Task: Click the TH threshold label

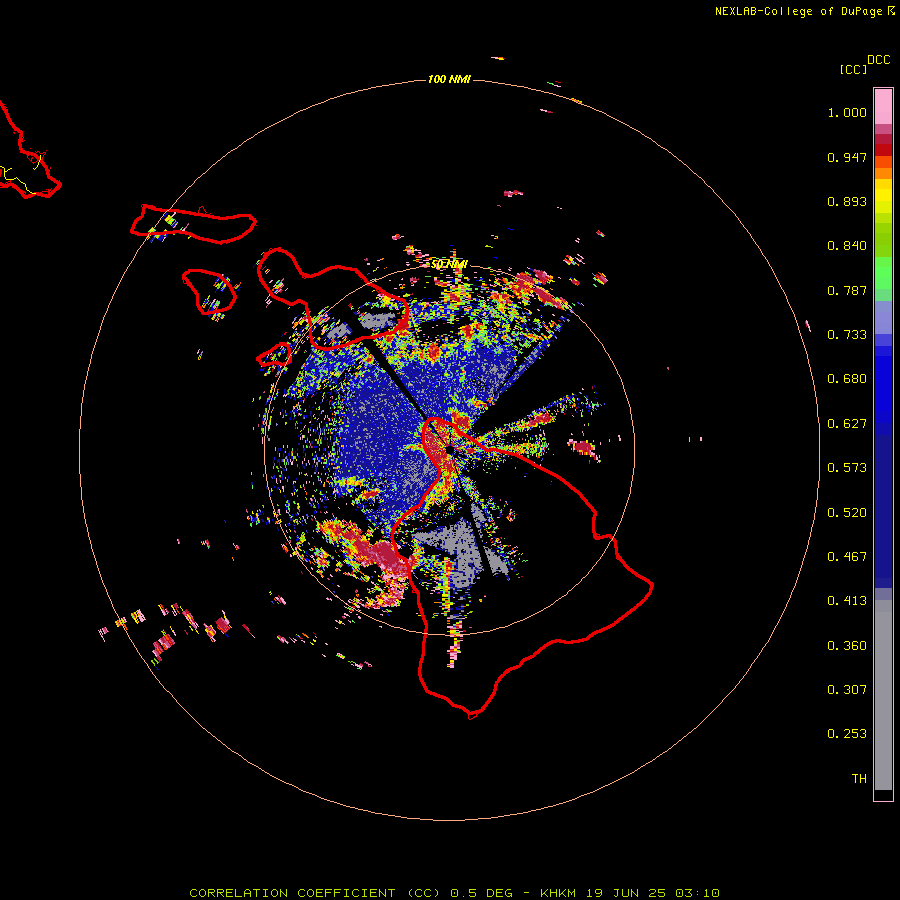Action: (859, 779)
